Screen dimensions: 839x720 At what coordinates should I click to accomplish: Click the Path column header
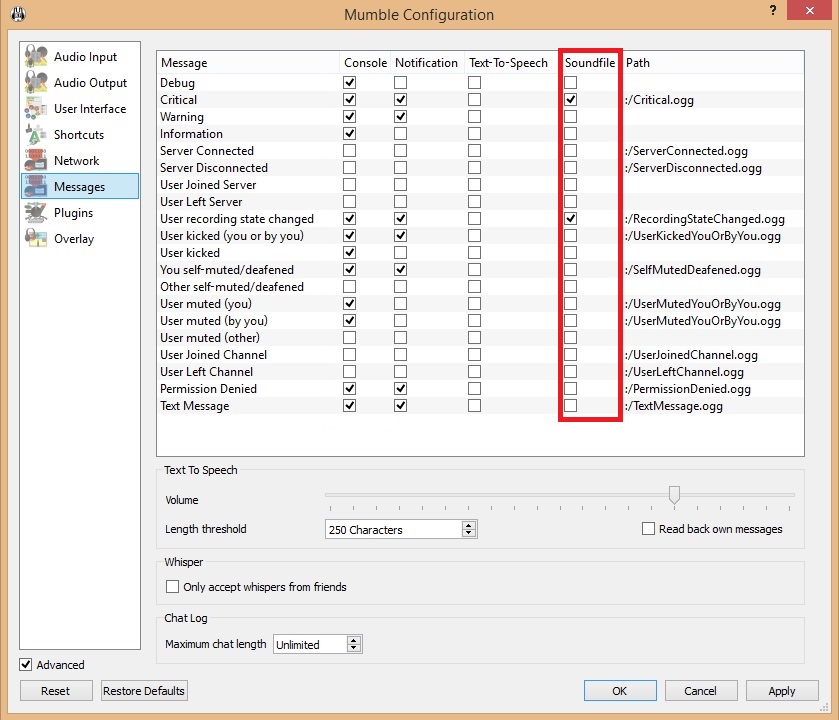pos(713,63)
